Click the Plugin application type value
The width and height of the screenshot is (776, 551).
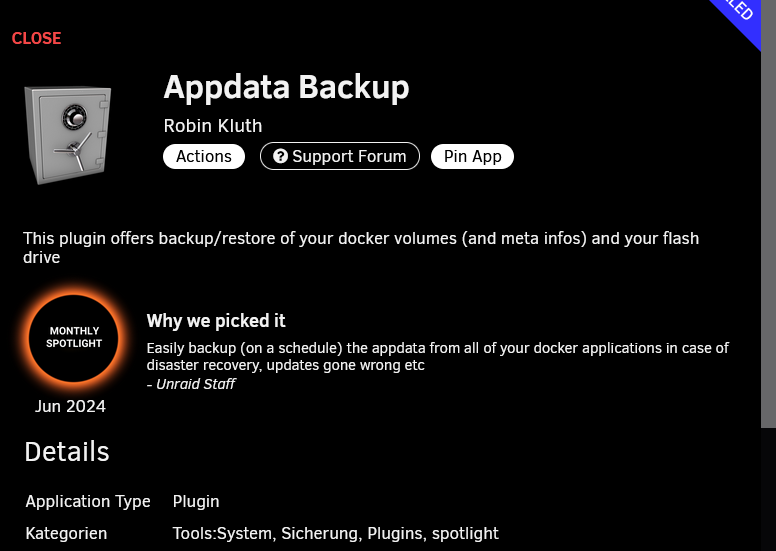pyautogui.click(x=196, y=501)
